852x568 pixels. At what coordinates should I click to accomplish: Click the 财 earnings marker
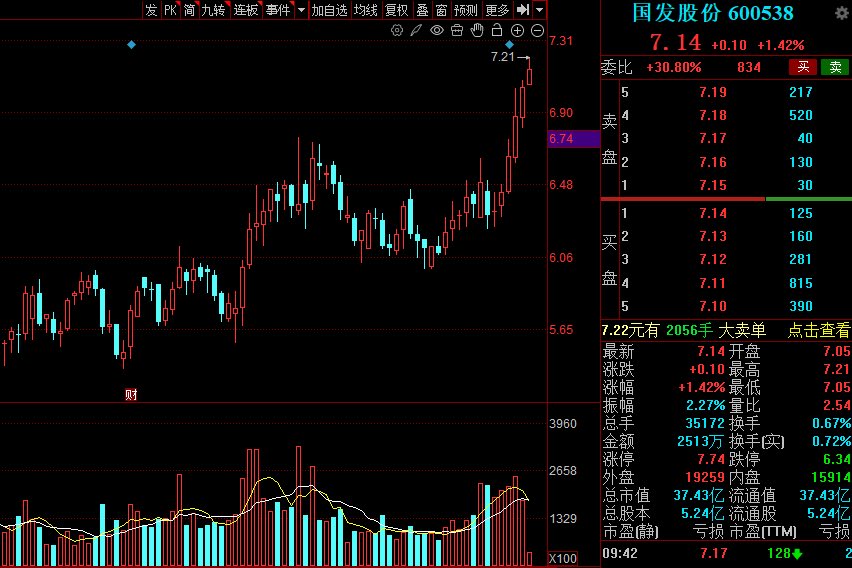pos(131,395)
